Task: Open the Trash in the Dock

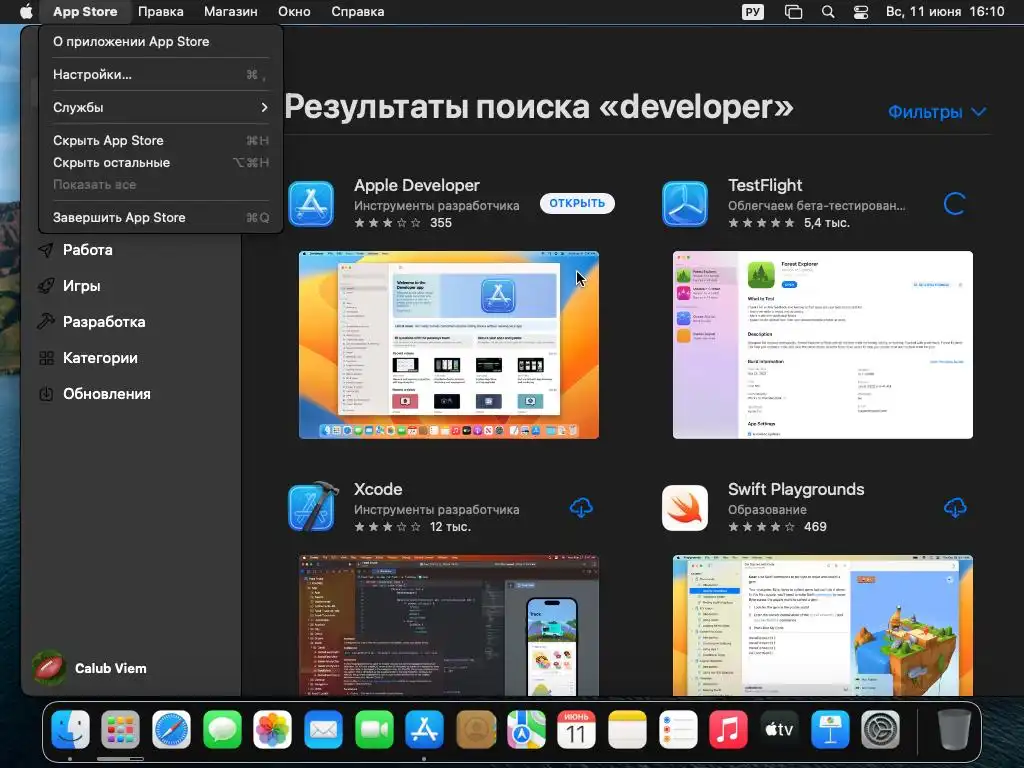Action: point(953,729)
